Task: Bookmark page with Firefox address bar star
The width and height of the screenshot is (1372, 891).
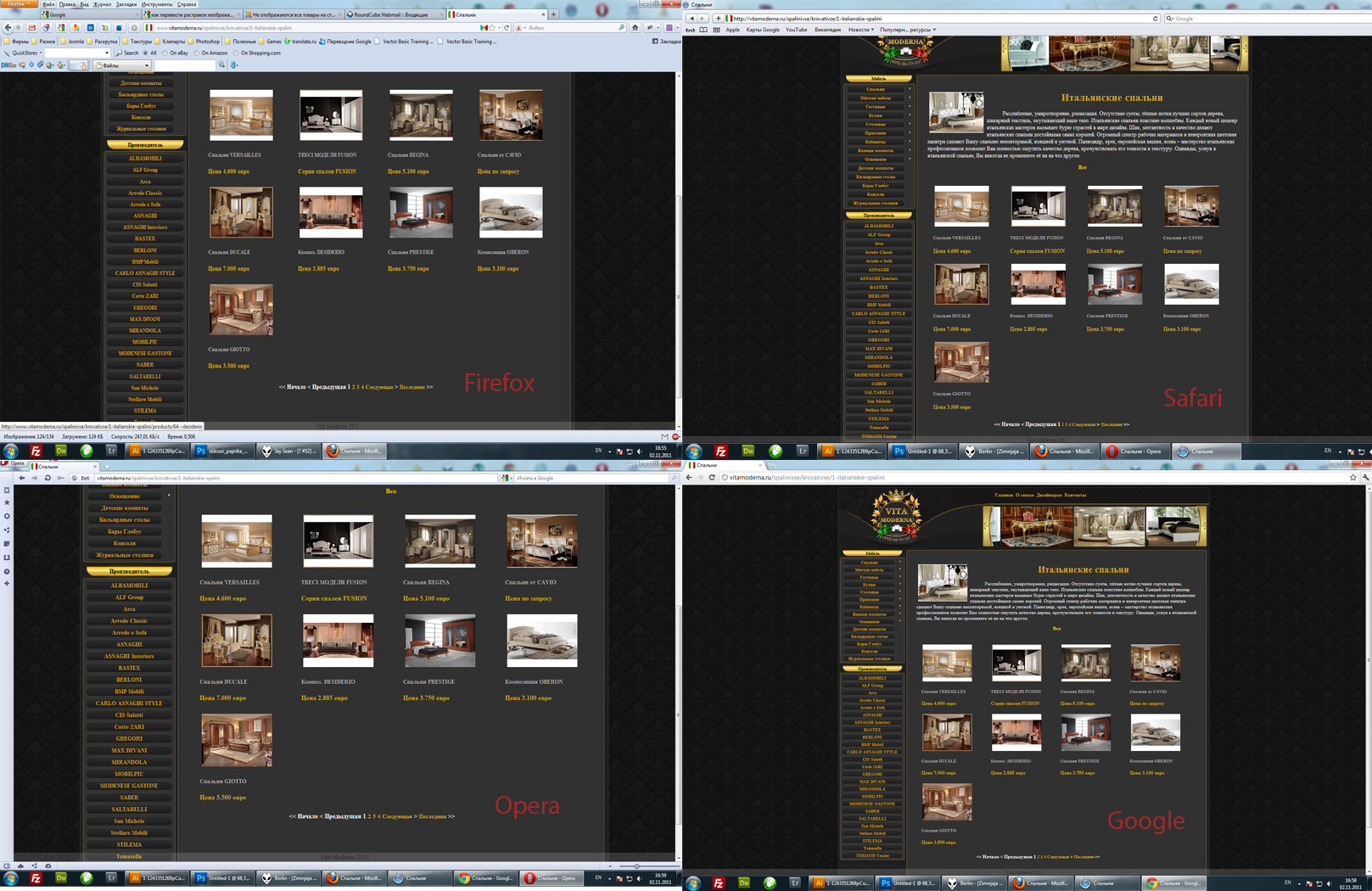Action: [x=493, y=28]
